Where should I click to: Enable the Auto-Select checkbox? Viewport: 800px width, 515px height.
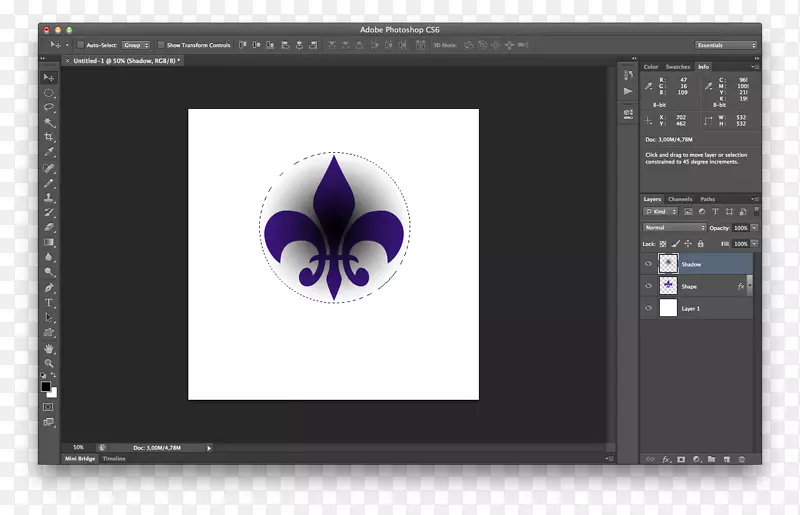pos(81,45)
